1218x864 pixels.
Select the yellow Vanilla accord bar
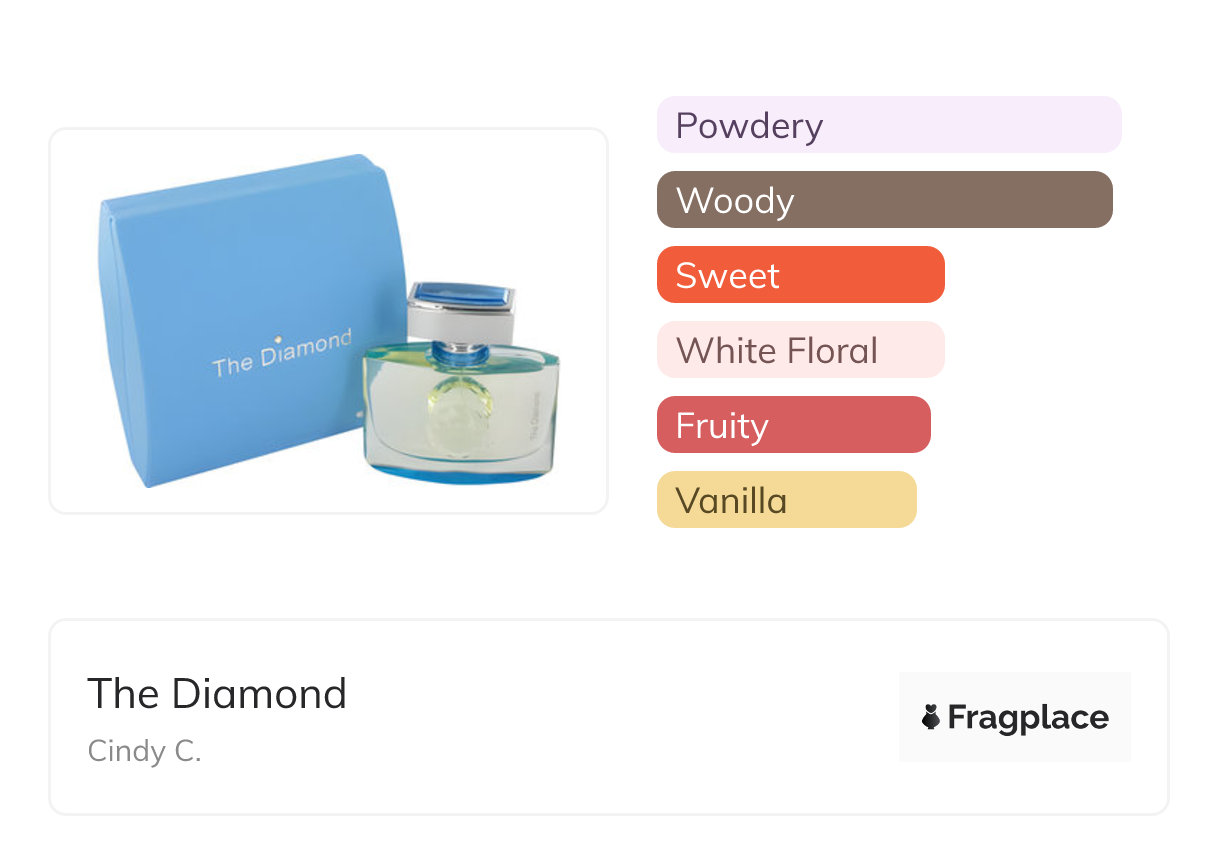point(786,500)
